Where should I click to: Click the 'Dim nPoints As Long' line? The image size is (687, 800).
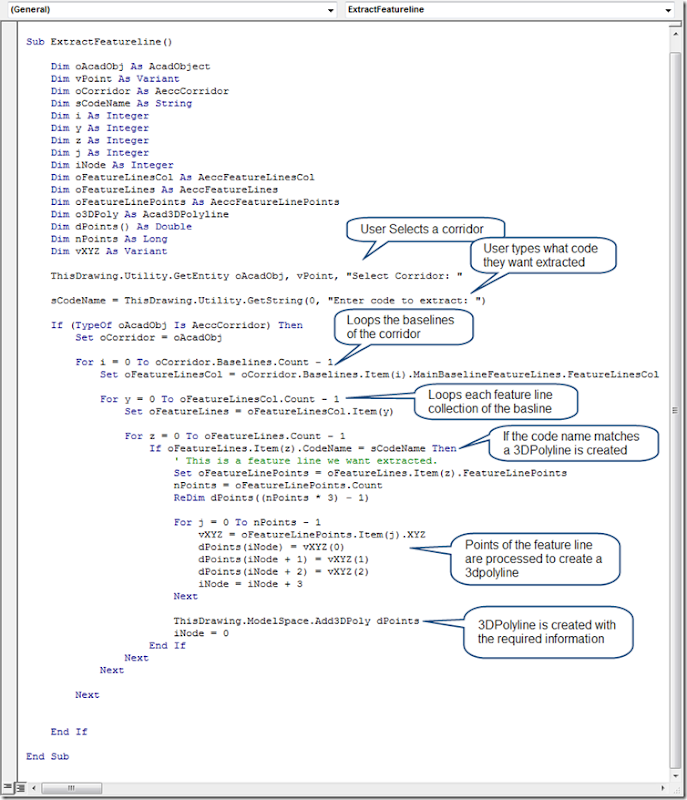click(109, 239)
